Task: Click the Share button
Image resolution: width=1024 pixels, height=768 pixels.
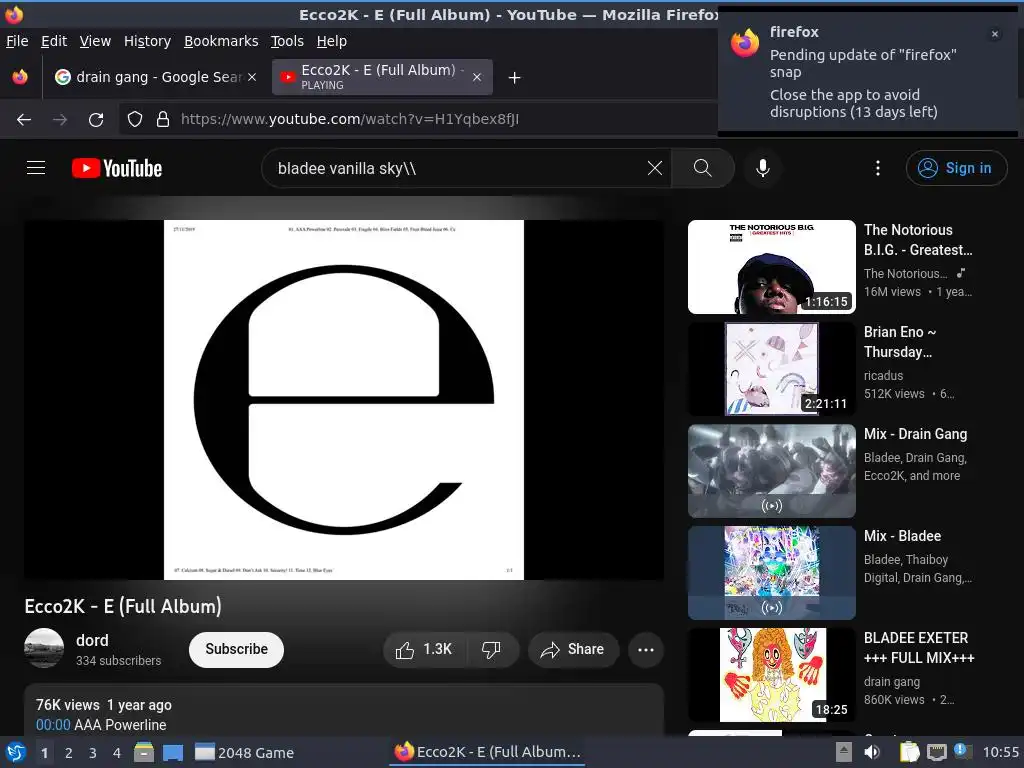Action: point(573,649)
